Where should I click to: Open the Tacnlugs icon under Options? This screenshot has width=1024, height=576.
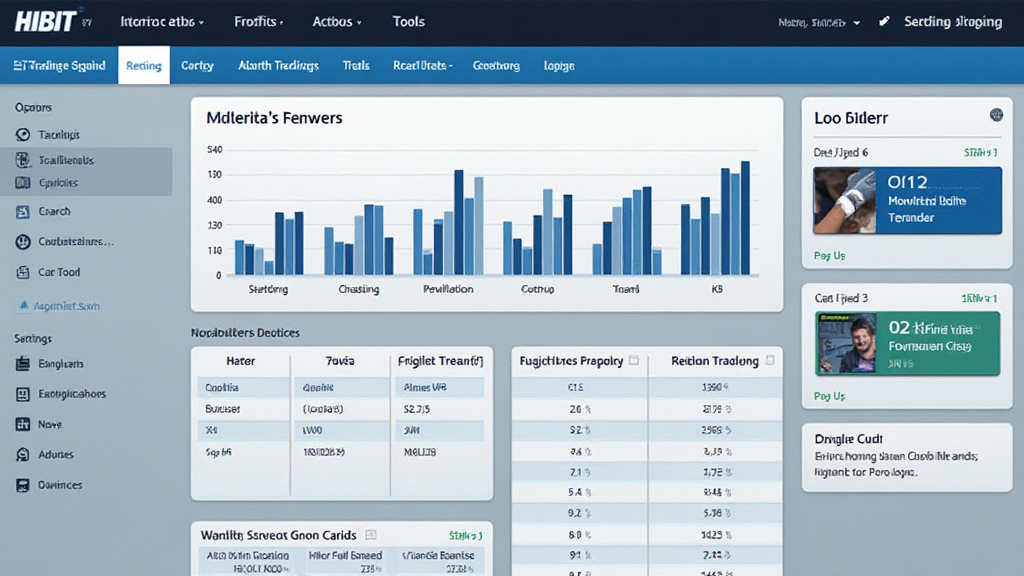[x=23, y=134]
